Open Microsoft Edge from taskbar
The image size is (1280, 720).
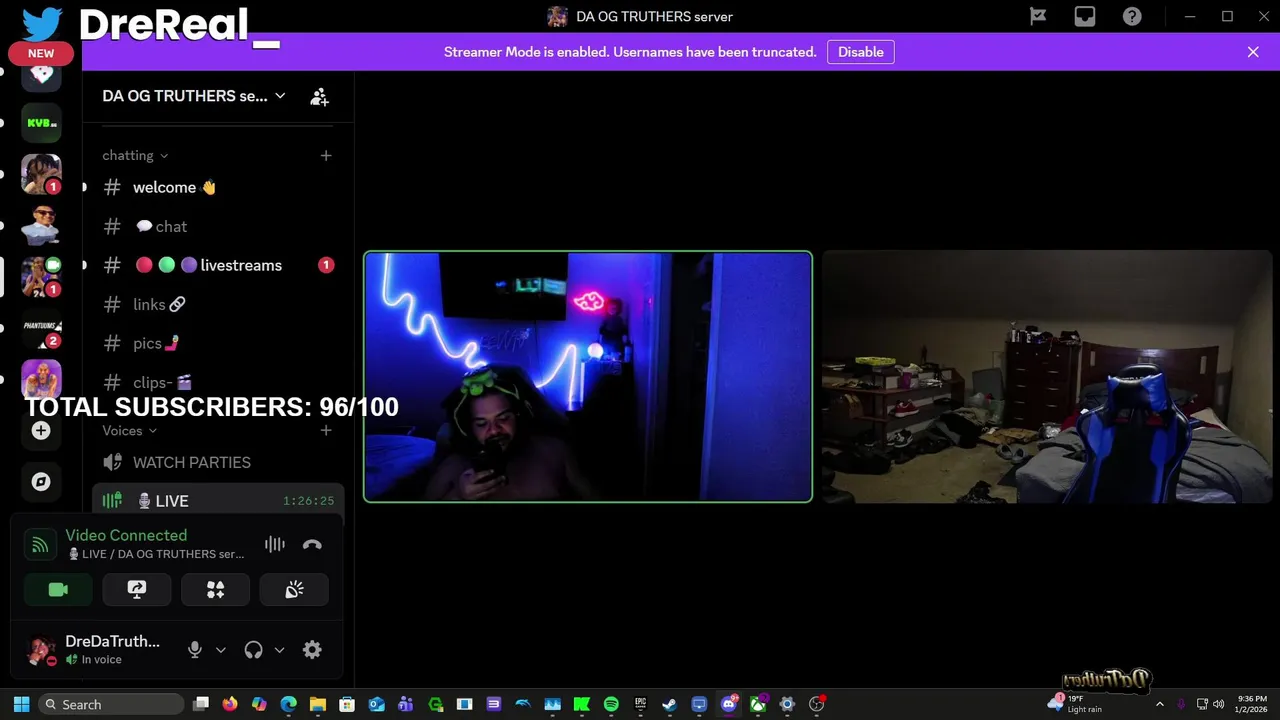tap(289, 704)
